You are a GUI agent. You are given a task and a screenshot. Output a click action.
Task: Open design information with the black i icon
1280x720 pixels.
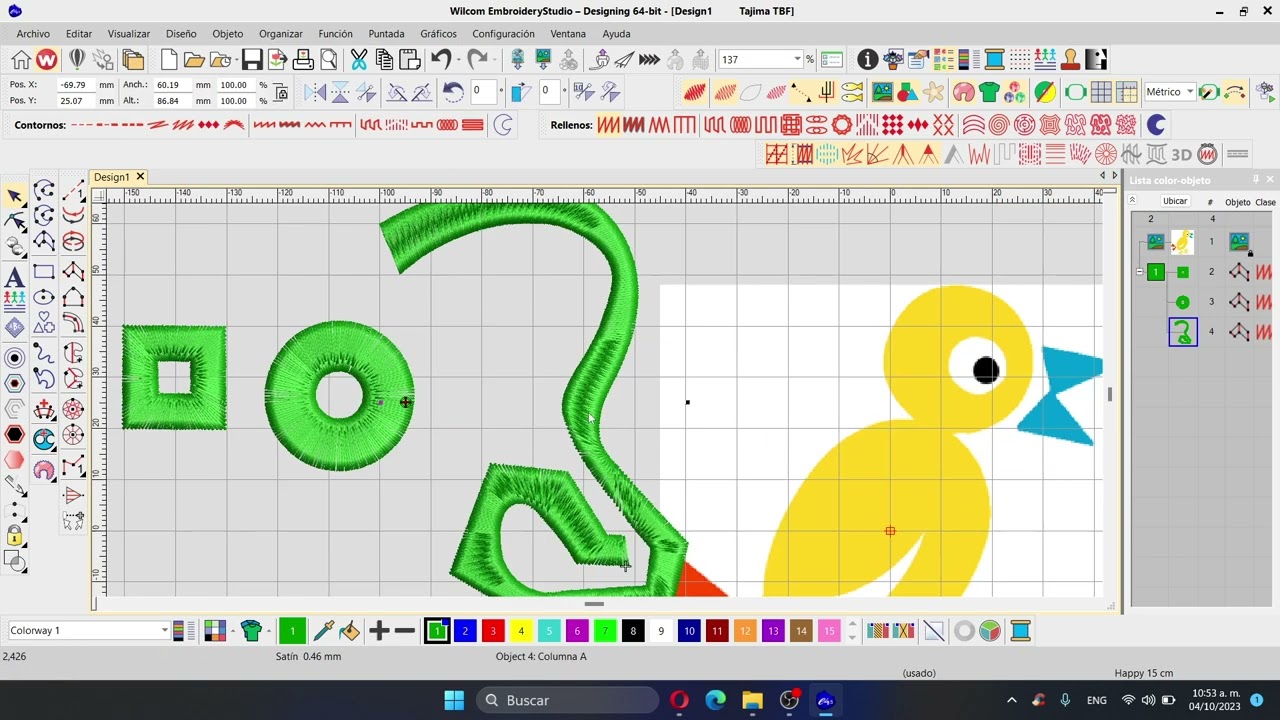867,60
